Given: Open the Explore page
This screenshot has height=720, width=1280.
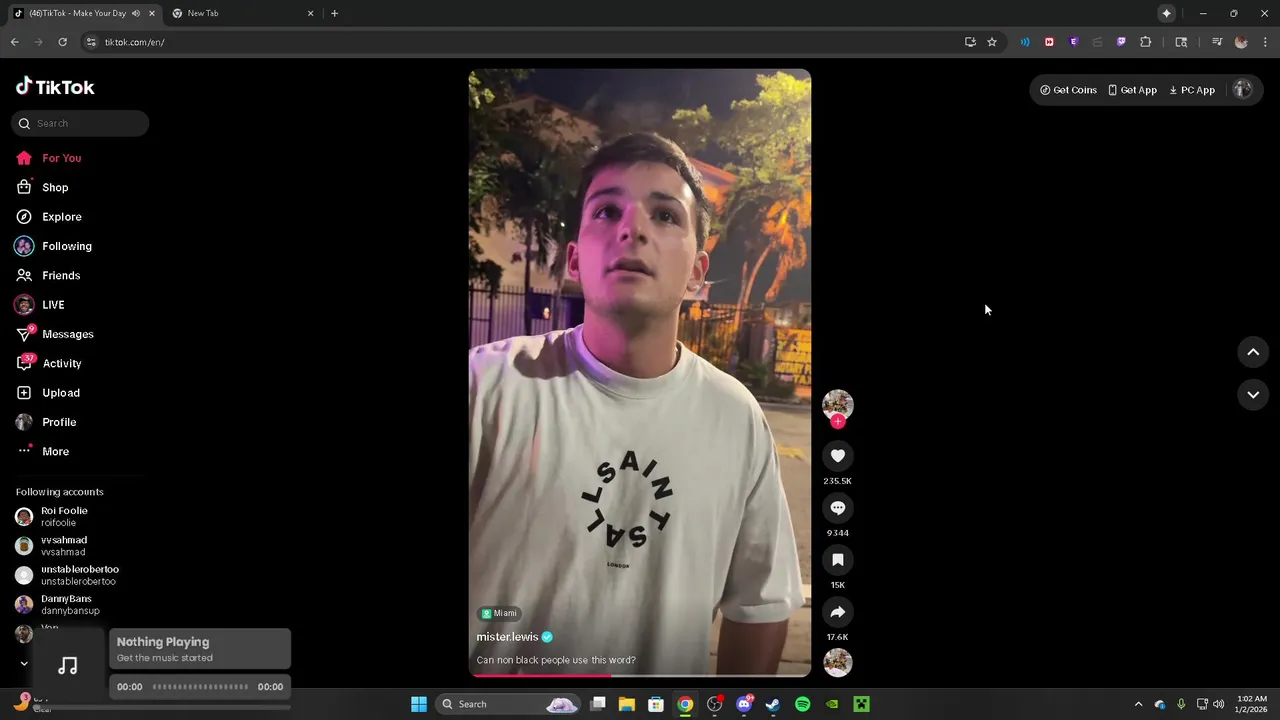Looking at the screenshot, I should (49, 217).
